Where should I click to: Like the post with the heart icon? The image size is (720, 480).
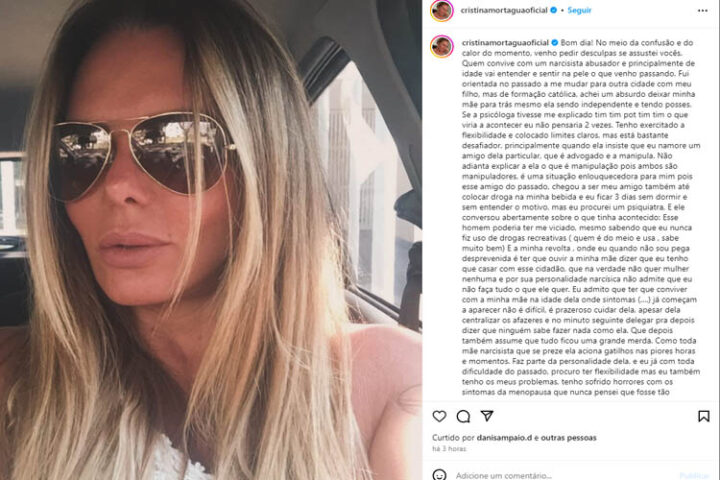tap(439, 416)
